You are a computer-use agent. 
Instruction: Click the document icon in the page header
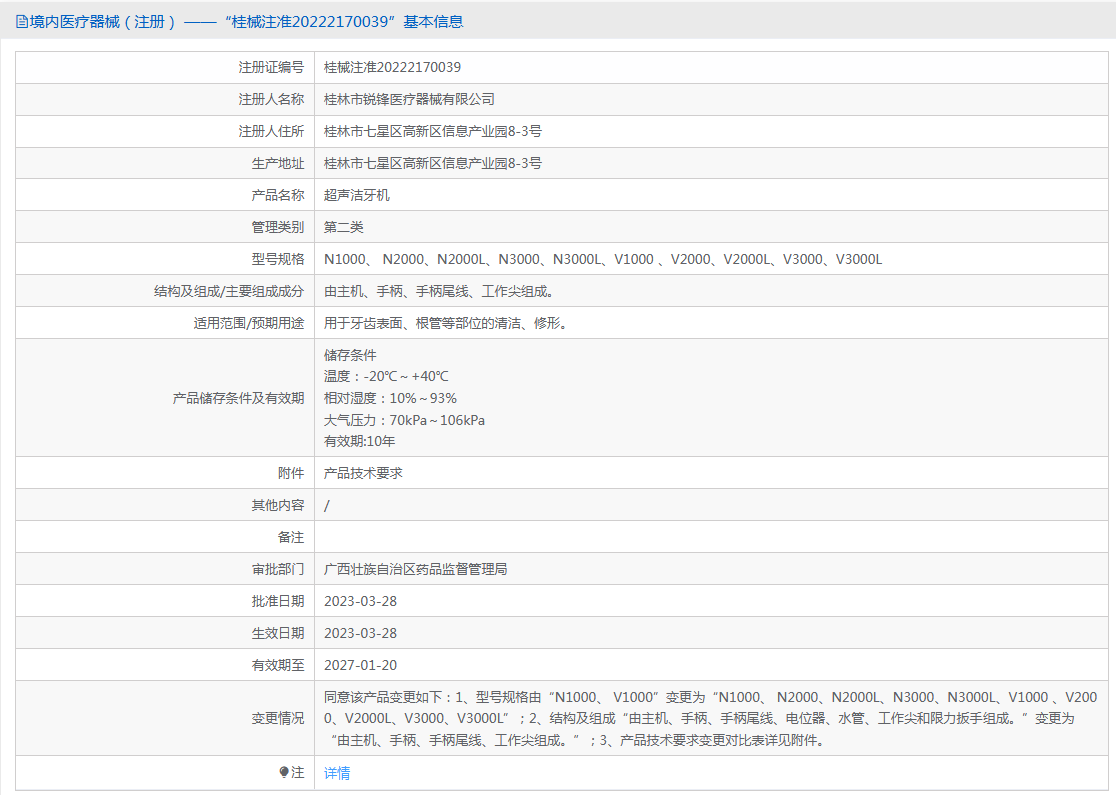21,22
